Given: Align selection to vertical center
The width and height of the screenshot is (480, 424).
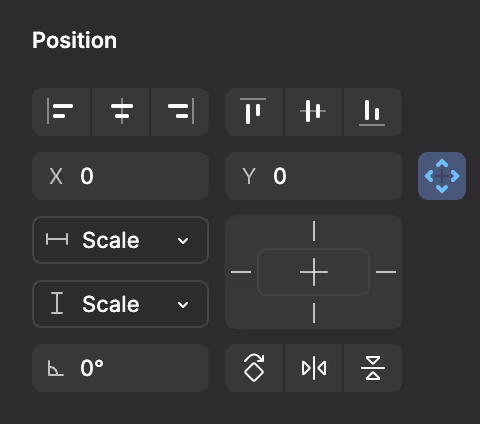Looking at the screenshot, I should click(x=313, y=112).
